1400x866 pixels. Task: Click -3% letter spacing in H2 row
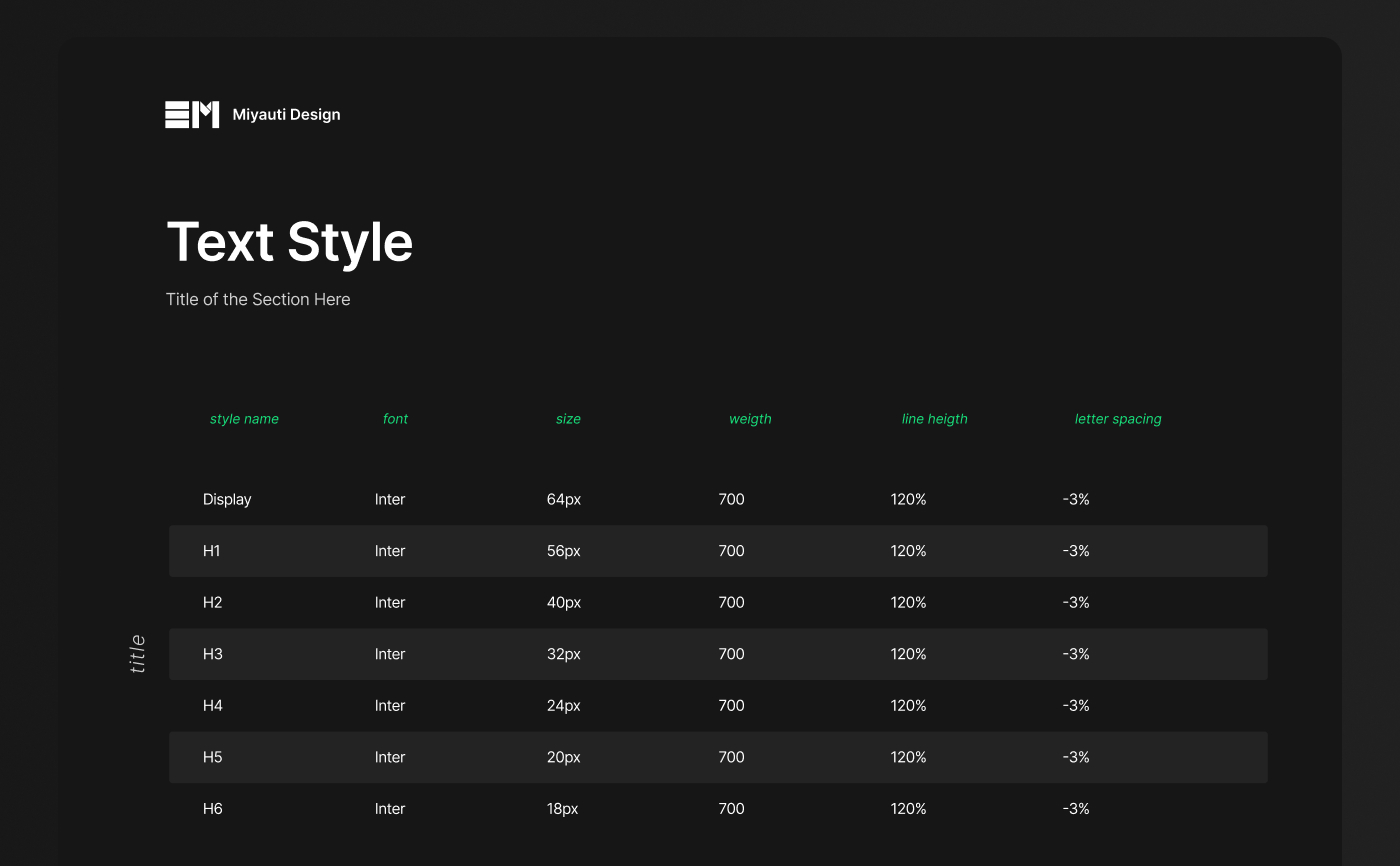(1076, 603)
